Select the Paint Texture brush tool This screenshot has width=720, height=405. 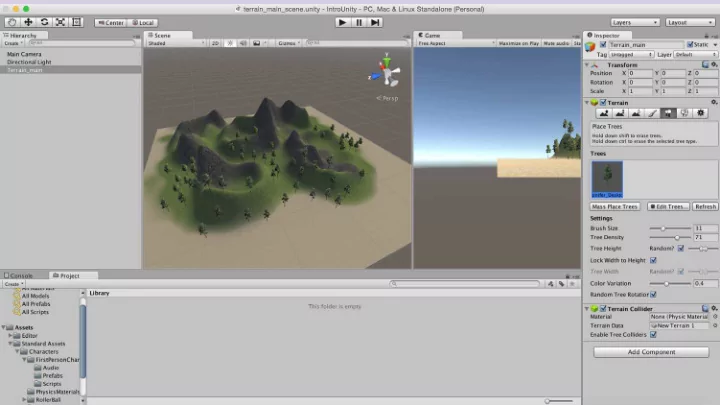pos(652,113)
